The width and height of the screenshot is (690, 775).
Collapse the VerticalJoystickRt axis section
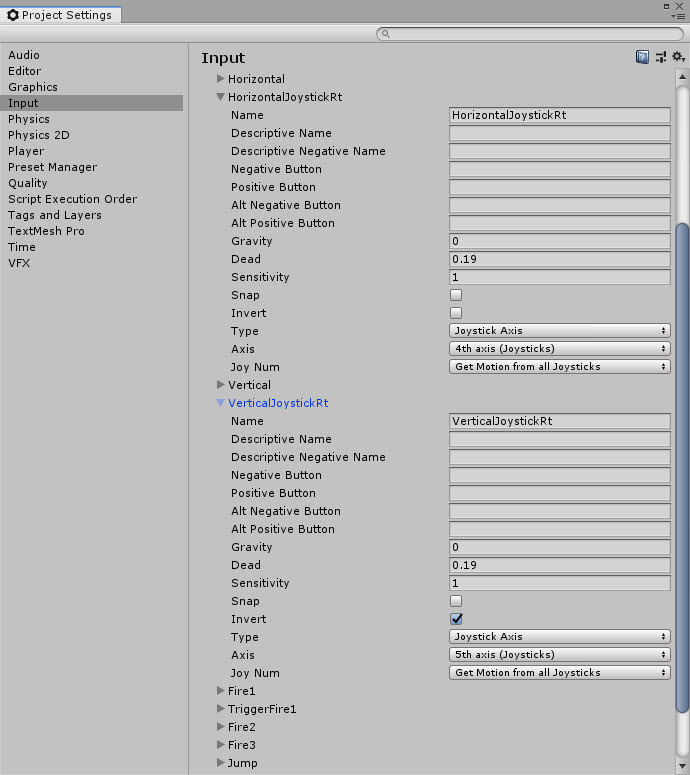(x=220, y=403)
